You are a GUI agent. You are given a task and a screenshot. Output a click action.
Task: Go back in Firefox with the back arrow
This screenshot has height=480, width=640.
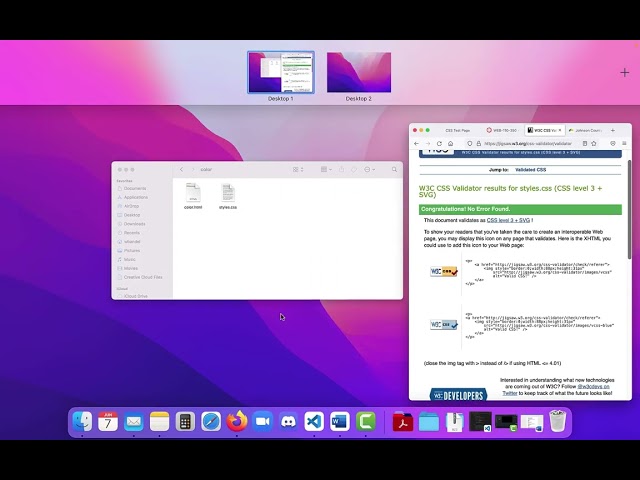click(416, 143)
